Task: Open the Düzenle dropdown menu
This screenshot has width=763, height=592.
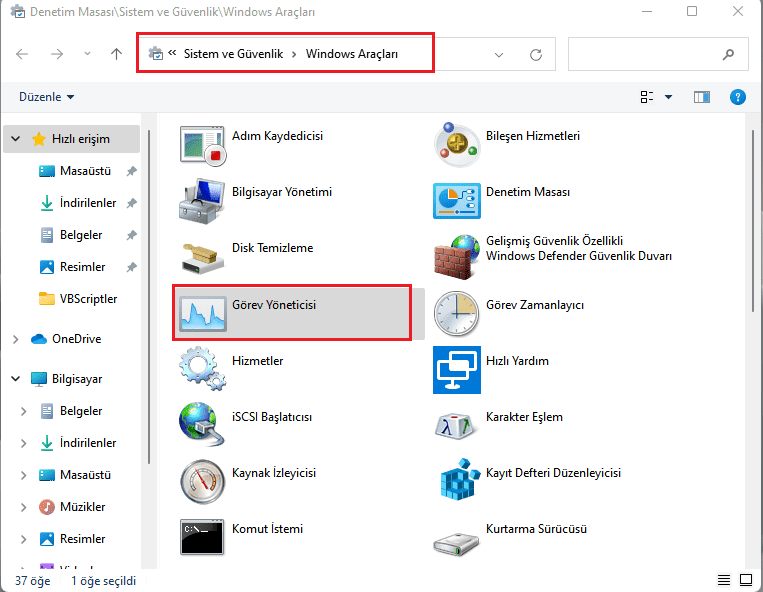Action: [46, 97]
